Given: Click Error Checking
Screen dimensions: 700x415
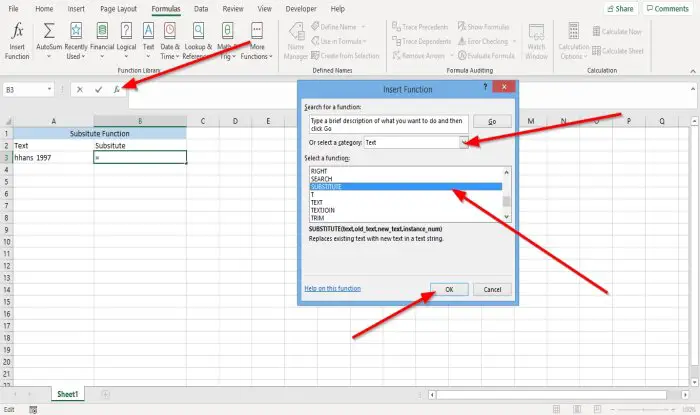Looking at the screenshot, I should 483,41.
